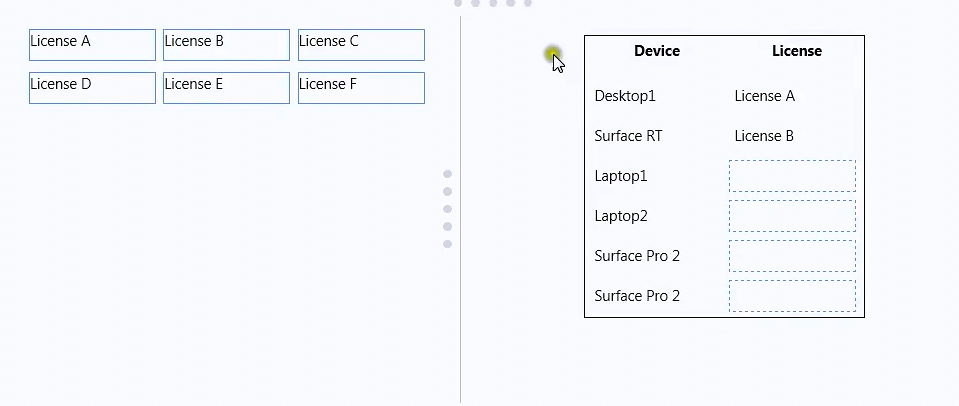
Task: Select the upper Surface Pro 2 license slot
Action: (792, 256)
